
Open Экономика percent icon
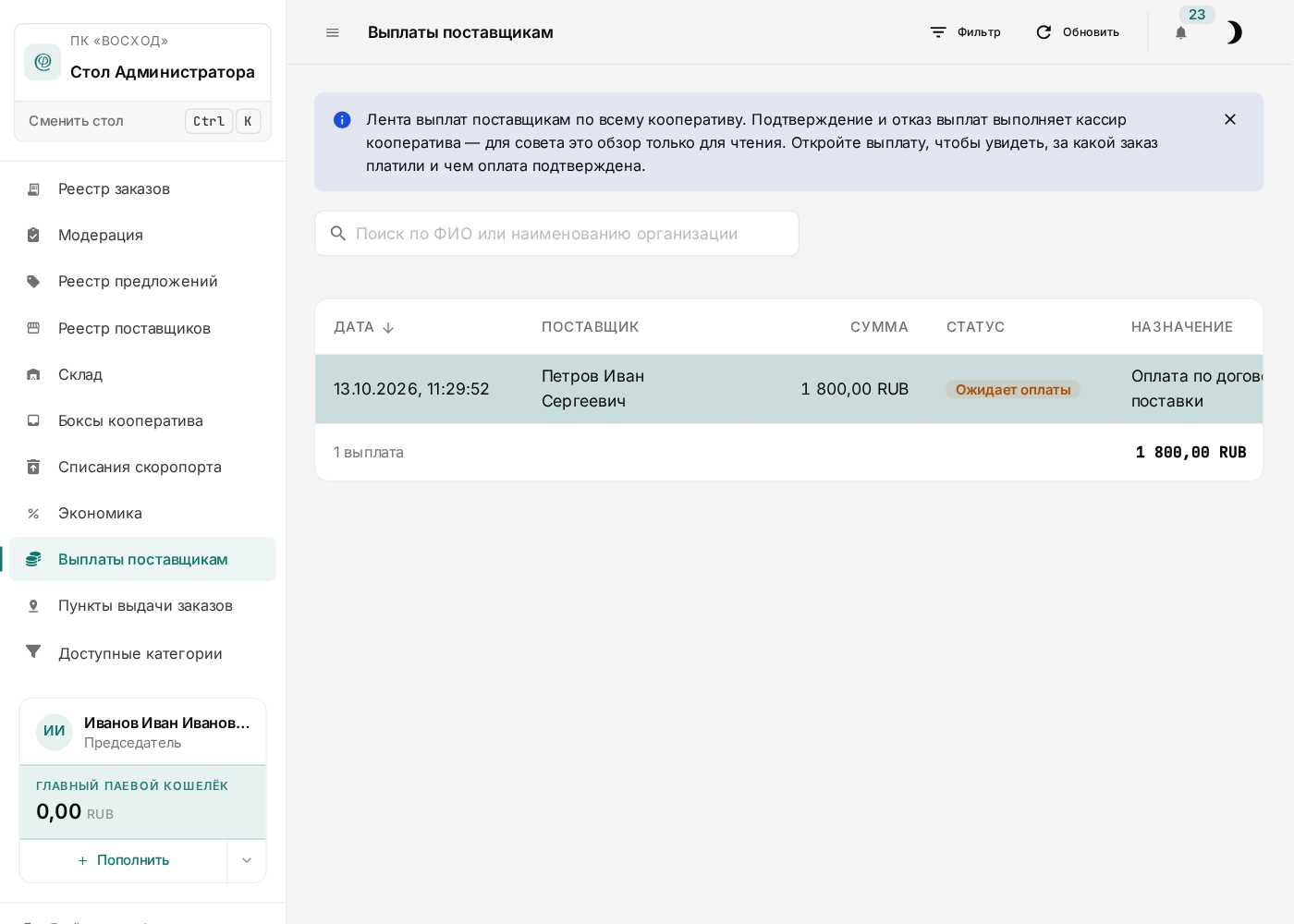33,513
